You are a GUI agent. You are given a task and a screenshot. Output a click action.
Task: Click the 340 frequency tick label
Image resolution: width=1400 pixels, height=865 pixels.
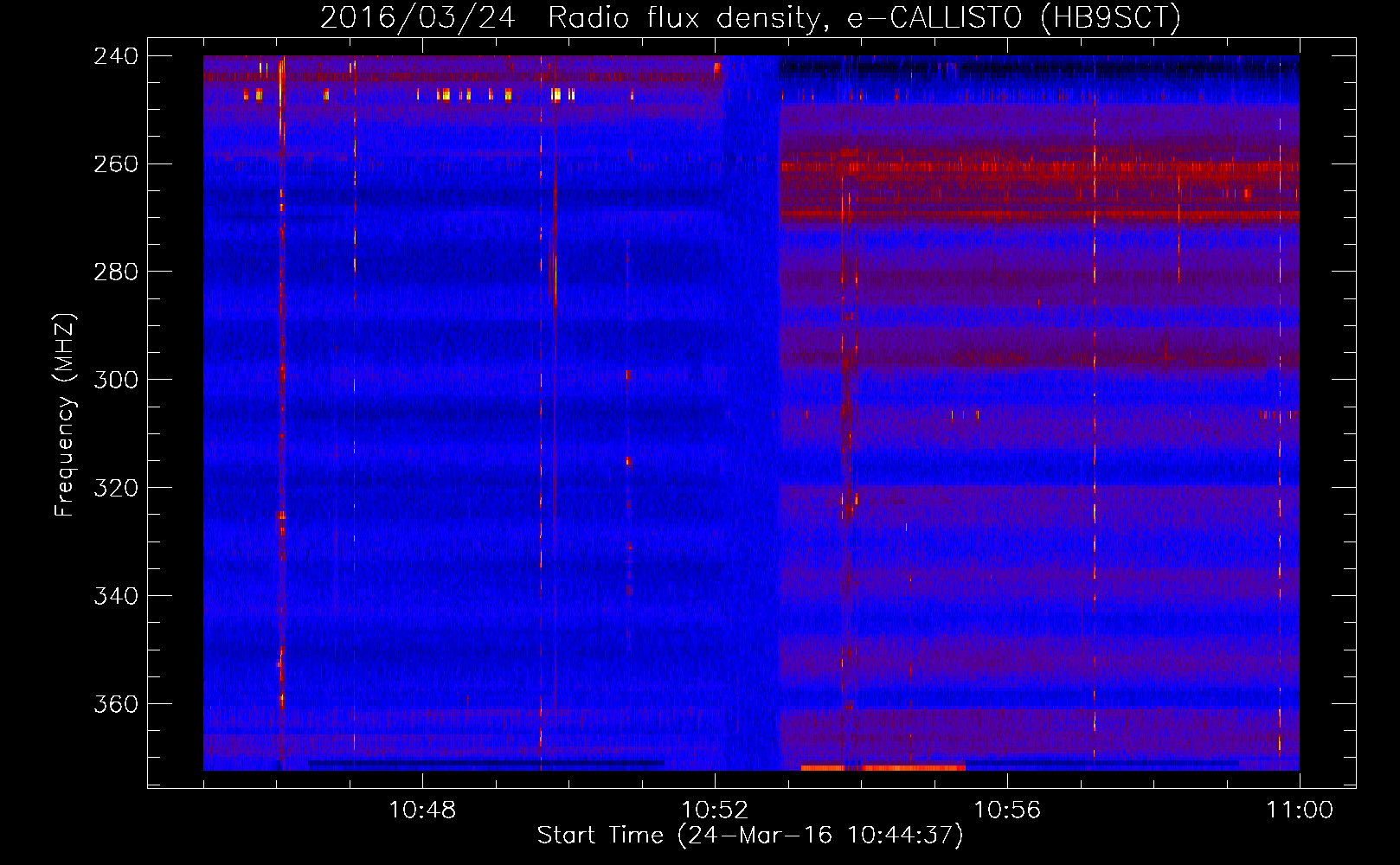click(116, 597)
